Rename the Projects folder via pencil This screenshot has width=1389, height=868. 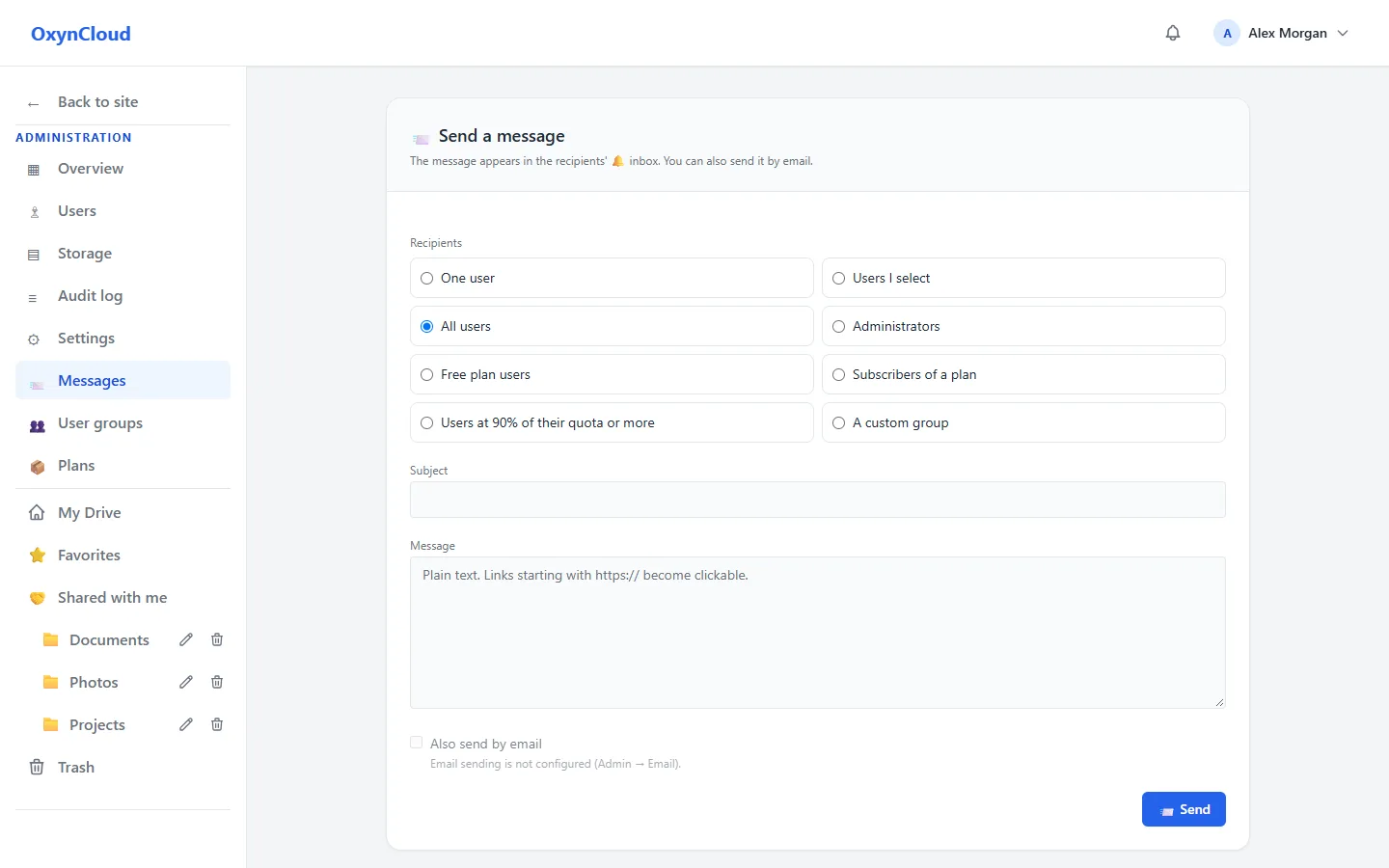186,724
